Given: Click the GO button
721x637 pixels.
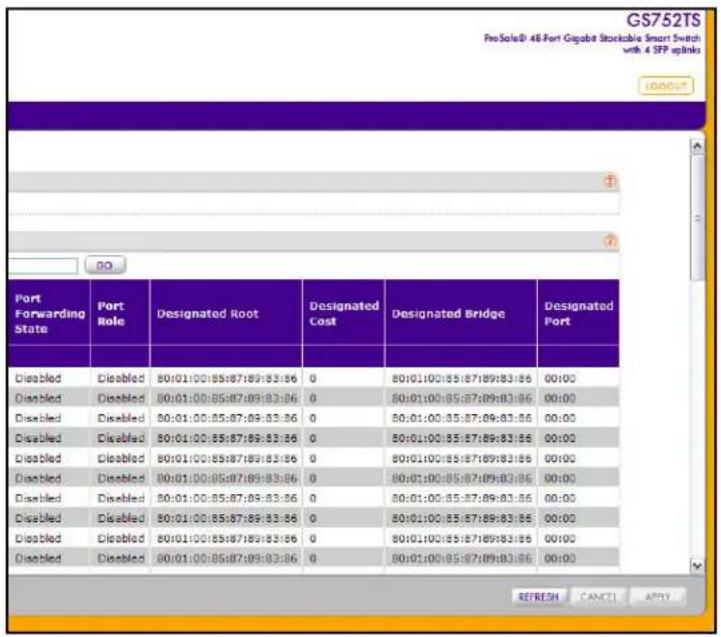Looking at the screenshot, I should [x=105, y=265].
